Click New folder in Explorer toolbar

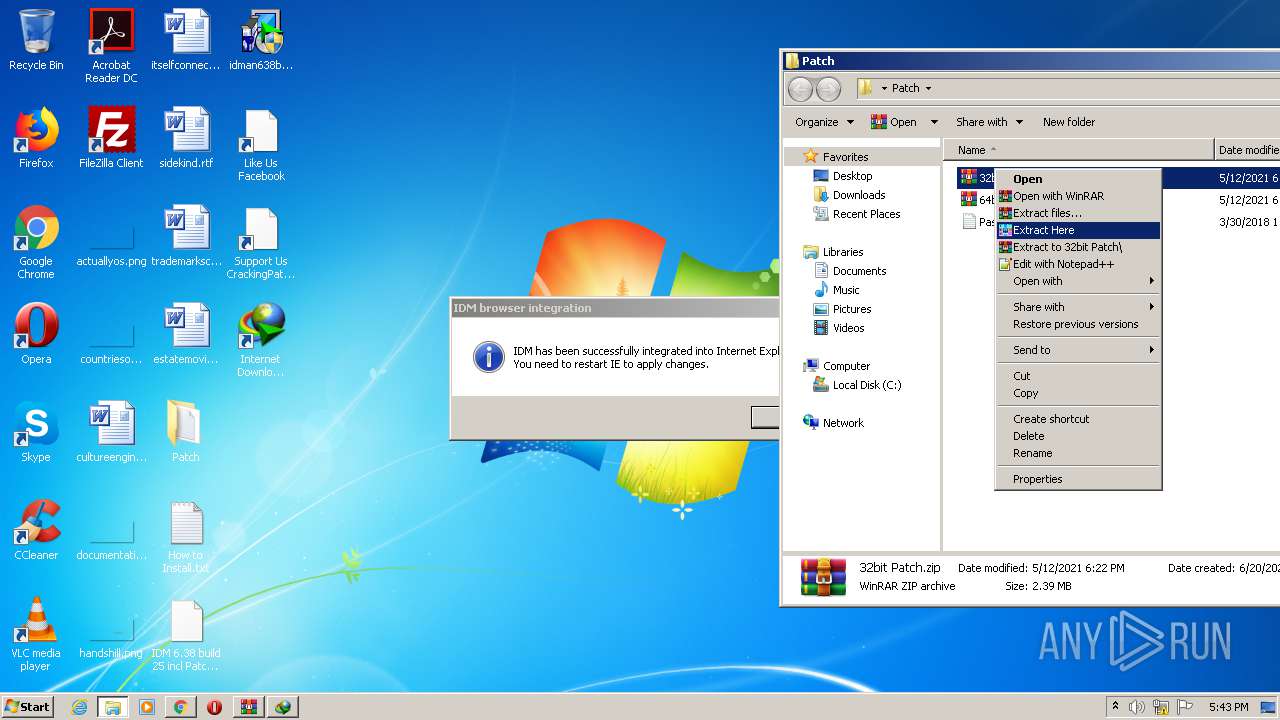click(1068, 122)
